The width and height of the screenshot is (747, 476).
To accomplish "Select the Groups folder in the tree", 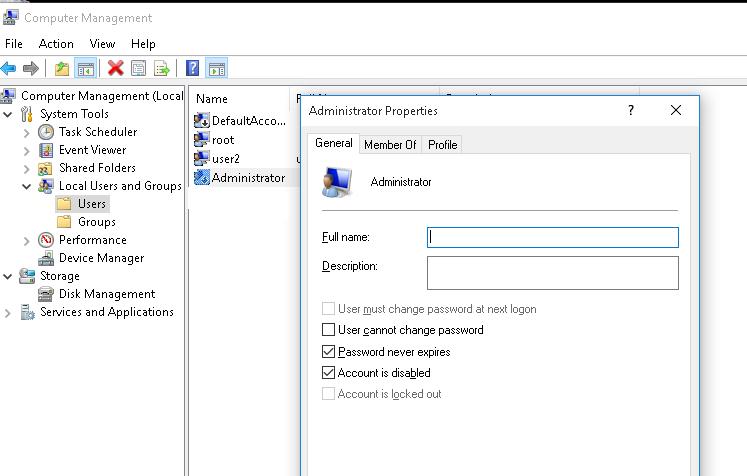I will [96, 222].
